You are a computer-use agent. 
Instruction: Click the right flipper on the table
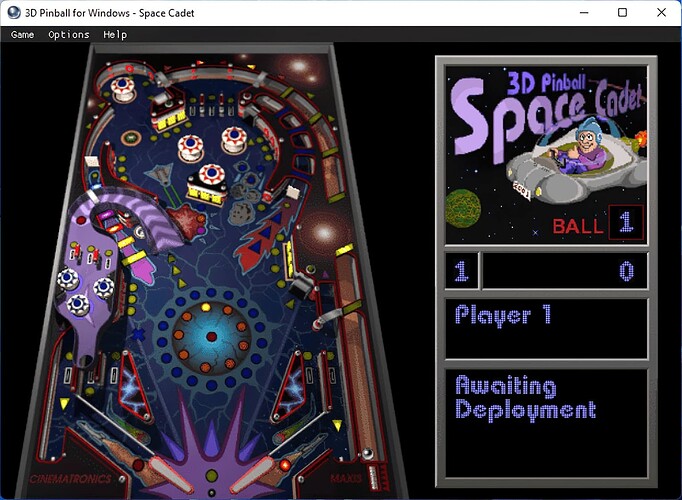click(x=253, y=474)
